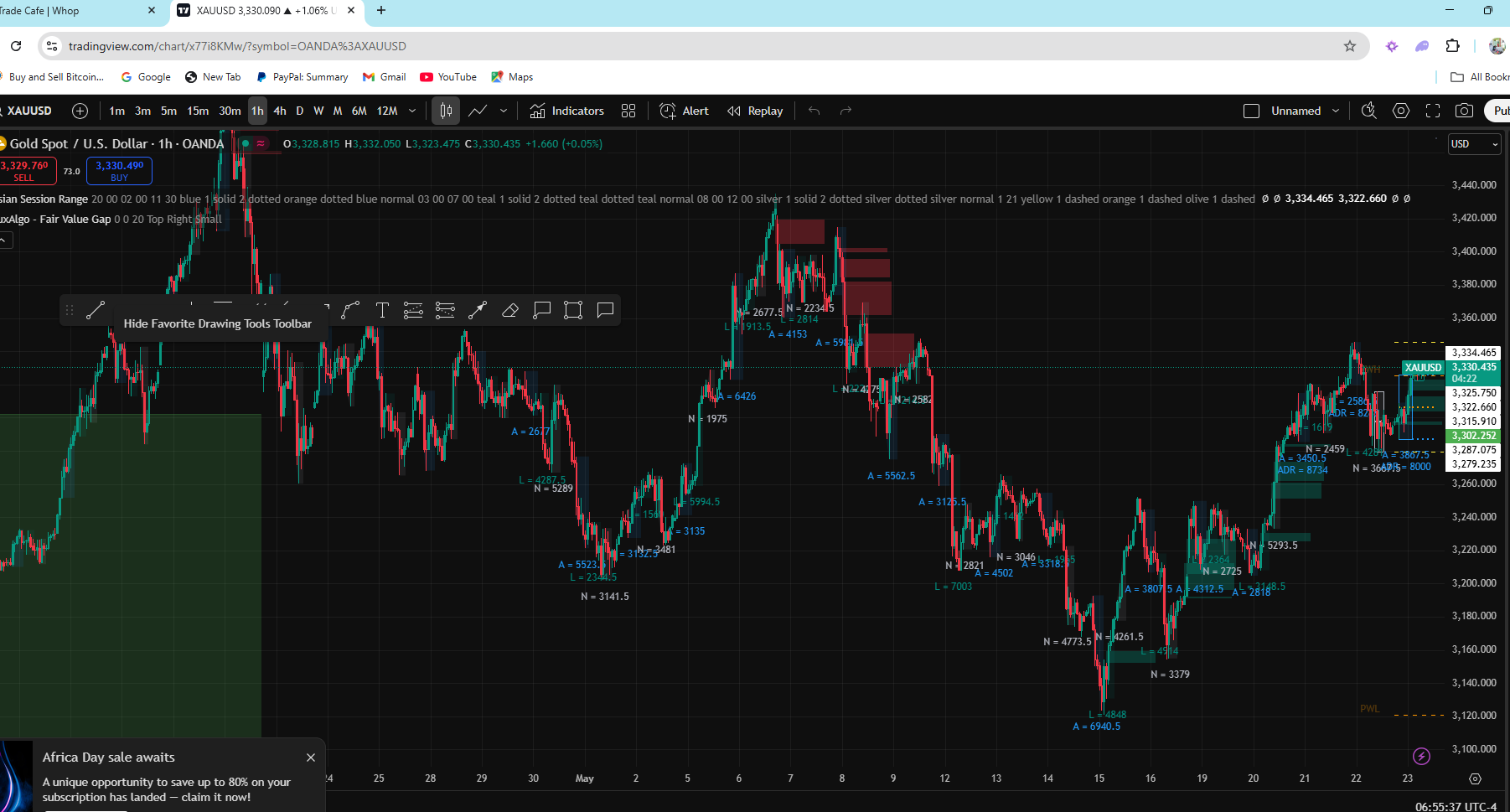Select the Text tool in drawing toolbar
This screenshot has width=1510, height=812.
pos(382,311)
